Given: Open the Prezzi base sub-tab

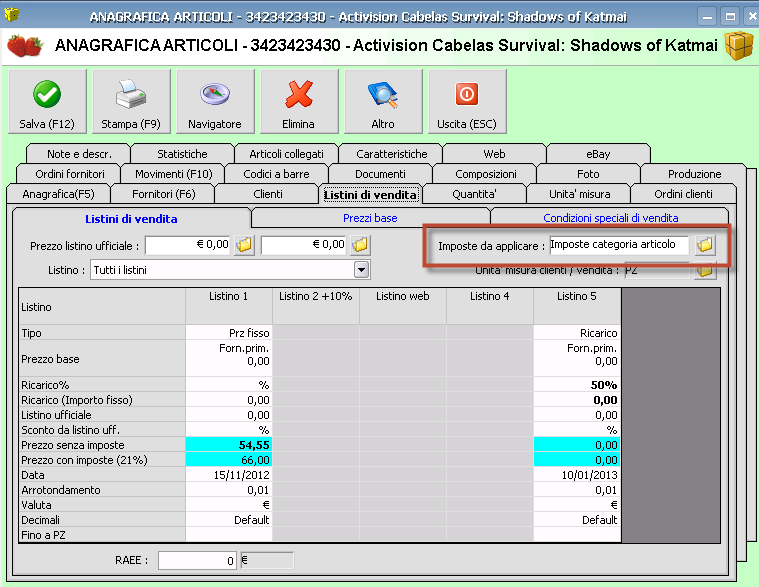Looking at the screenshot, I should [x=370, y=217].
